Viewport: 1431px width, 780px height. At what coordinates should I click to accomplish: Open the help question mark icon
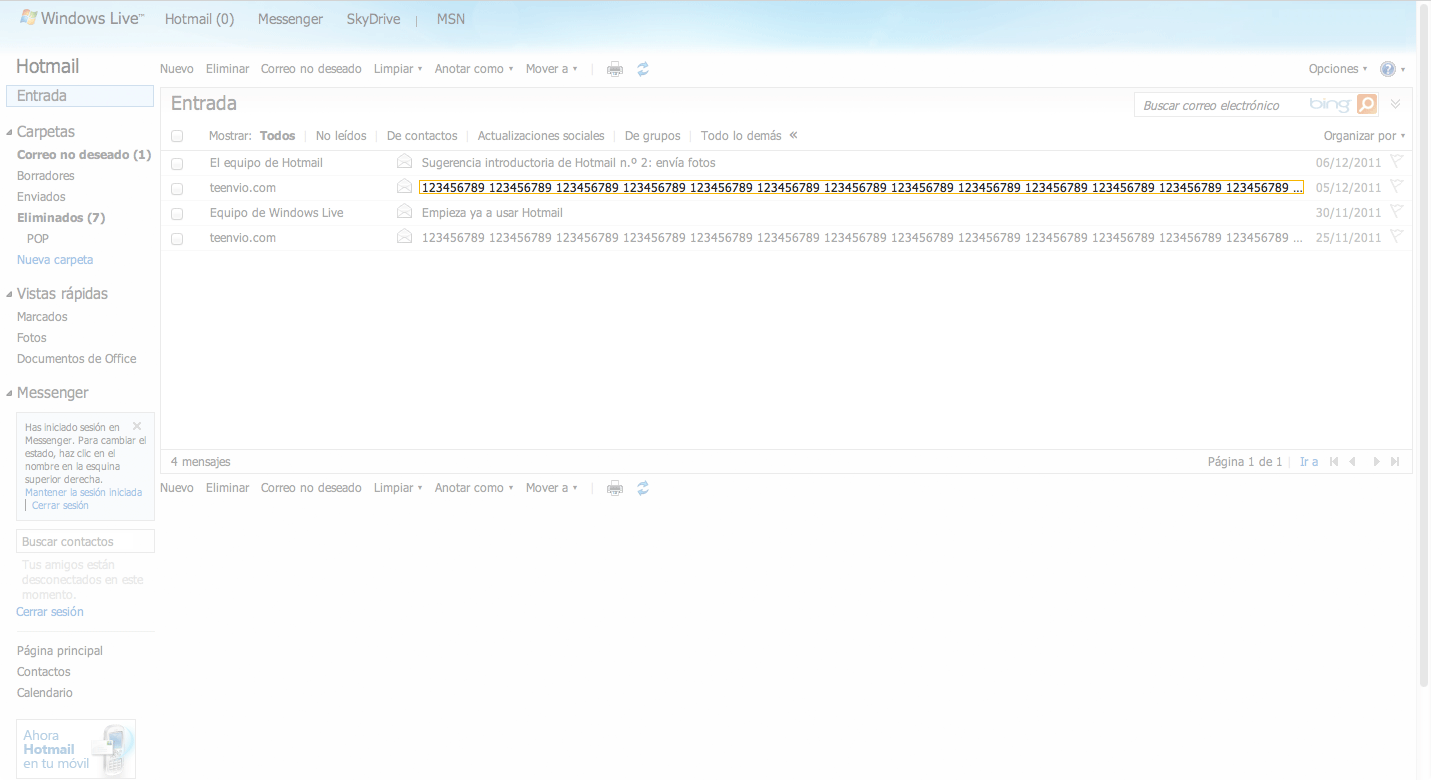tap(1388, 69)
